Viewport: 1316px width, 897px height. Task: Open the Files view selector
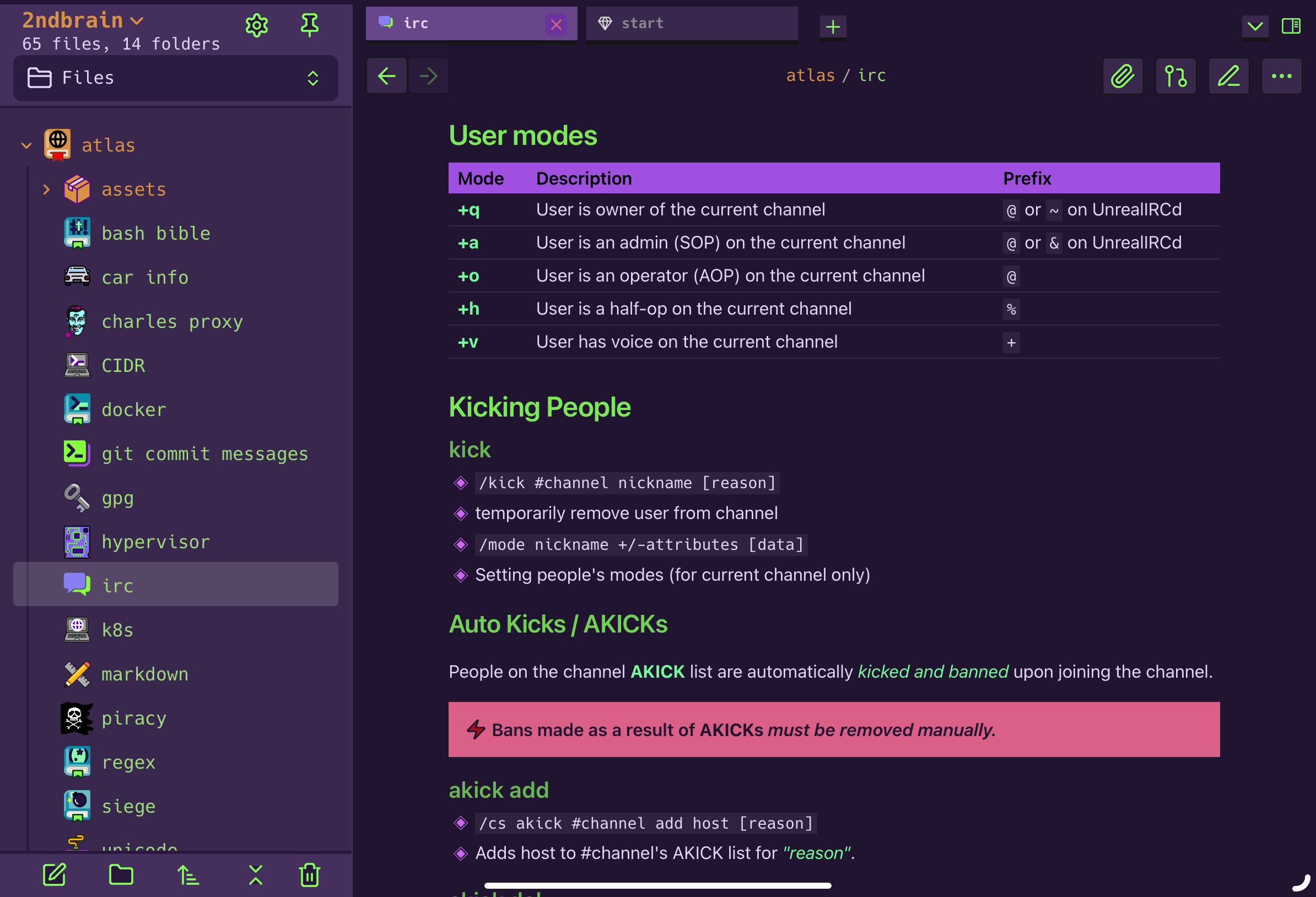(x=176, y=78)
